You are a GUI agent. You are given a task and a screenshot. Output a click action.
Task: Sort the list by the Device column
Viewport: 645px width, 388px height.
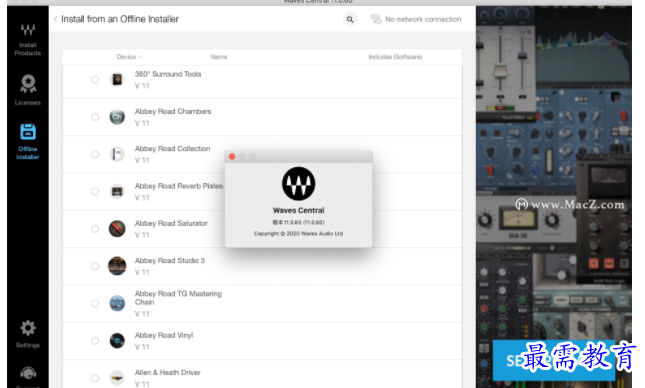[x=129, y=57]
